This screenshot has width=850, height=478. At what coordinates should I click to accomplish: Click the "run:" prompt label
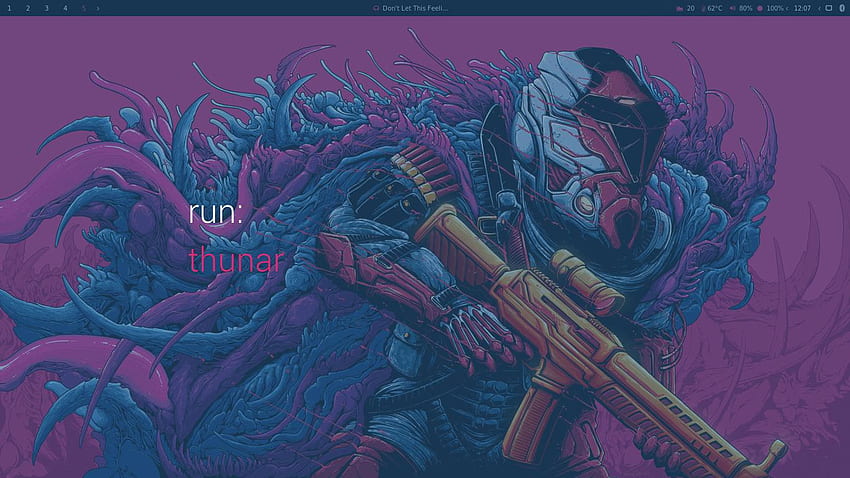(215, 212)
